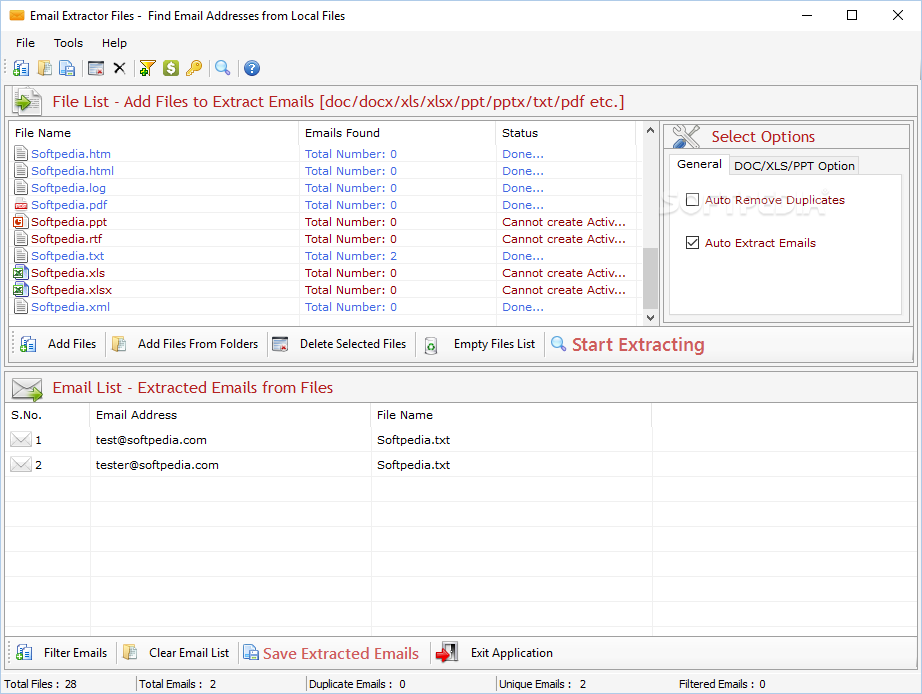This screenshot has width=922, height=694.
Task: Click the recycle icon beside Empty Files List
Action: pyautogui.click(x=431, y=345)
